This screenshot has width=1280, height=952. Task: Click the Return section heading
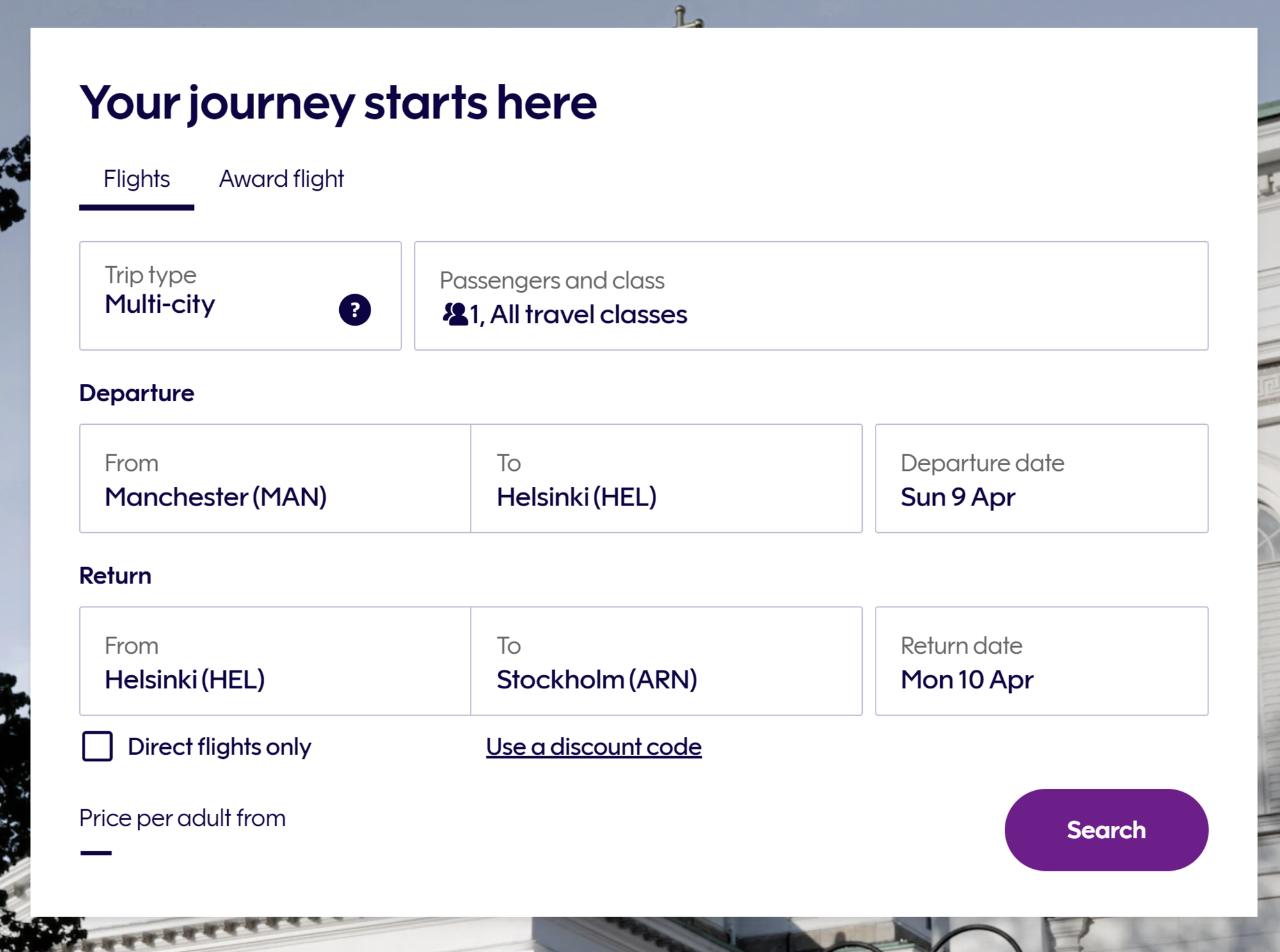click(x=115, y=576)
